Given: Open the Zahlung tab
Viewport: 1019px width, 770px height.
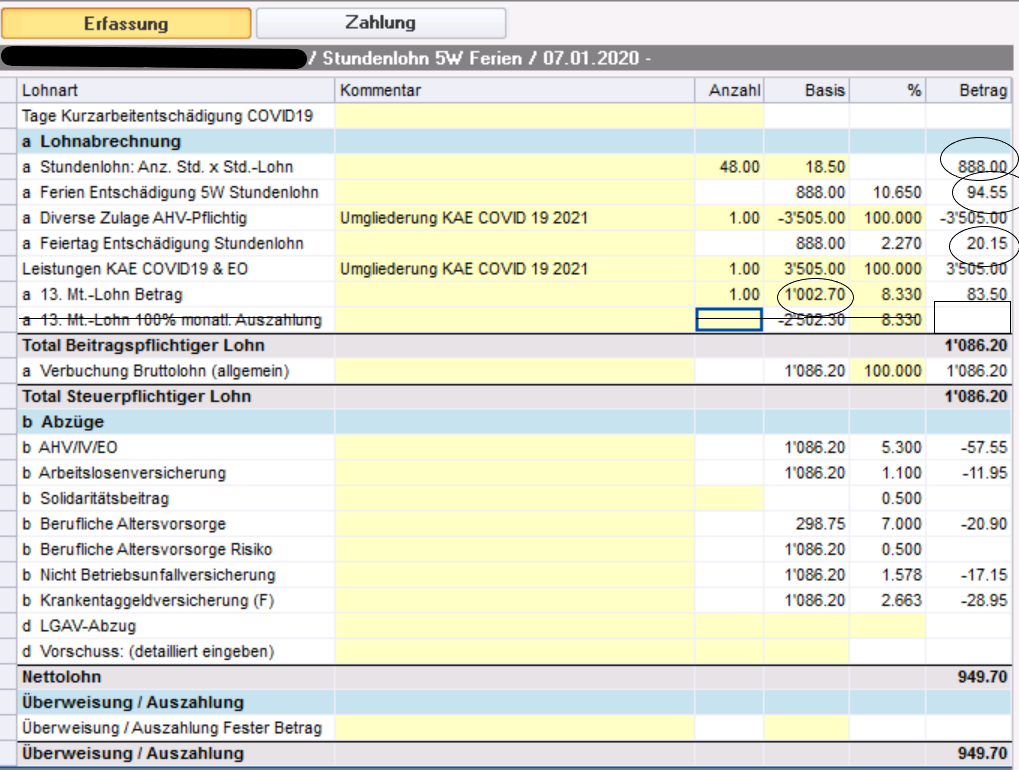Looking at the screenshot, I should [x=381, y=23].
